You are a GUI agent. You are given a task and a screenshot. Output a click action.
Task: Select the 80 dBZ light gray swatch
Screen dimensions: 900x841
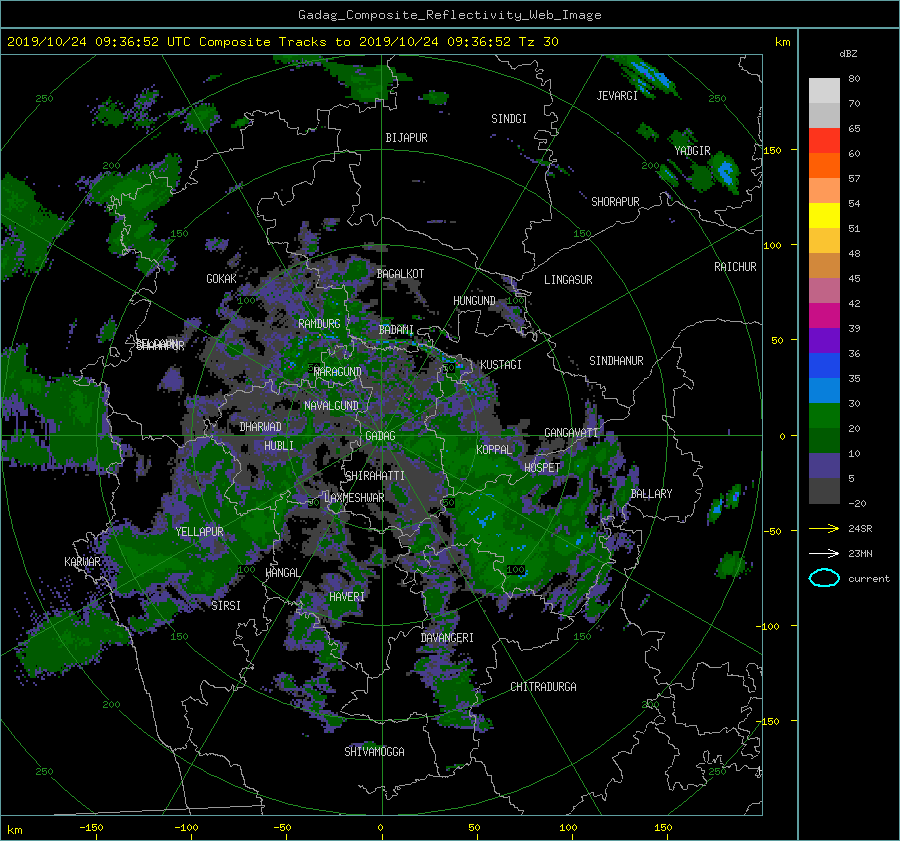pos(824,90)
